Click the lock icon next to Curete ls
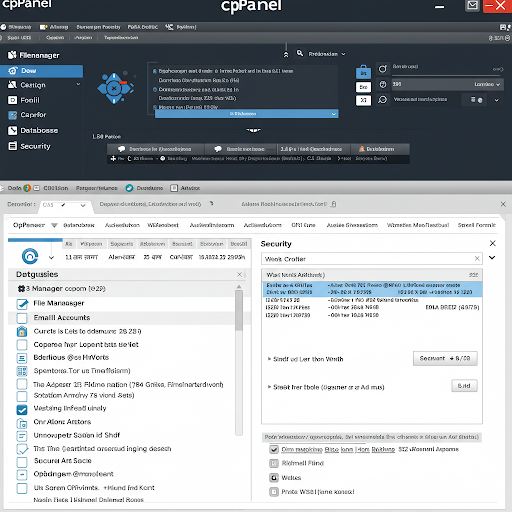The width and height of the screenshot is (512, 512). coord(22,331)
